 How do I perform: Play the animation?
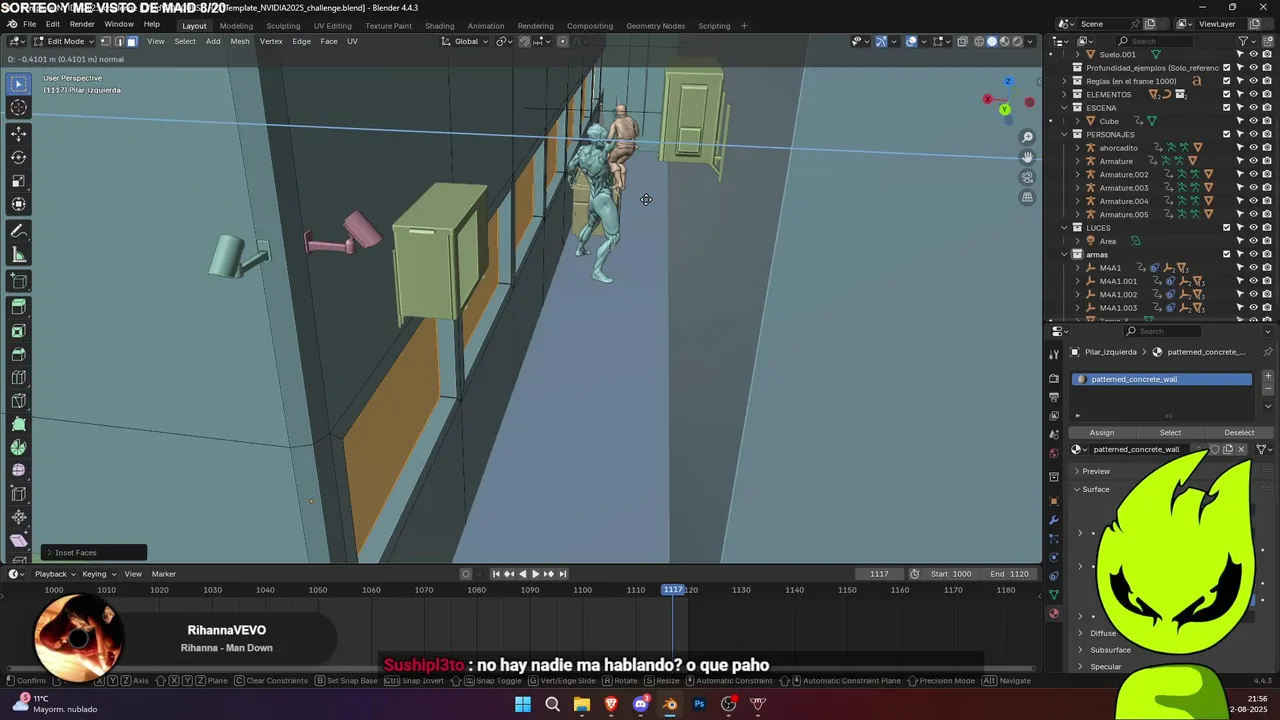click(x=535, y=574)
